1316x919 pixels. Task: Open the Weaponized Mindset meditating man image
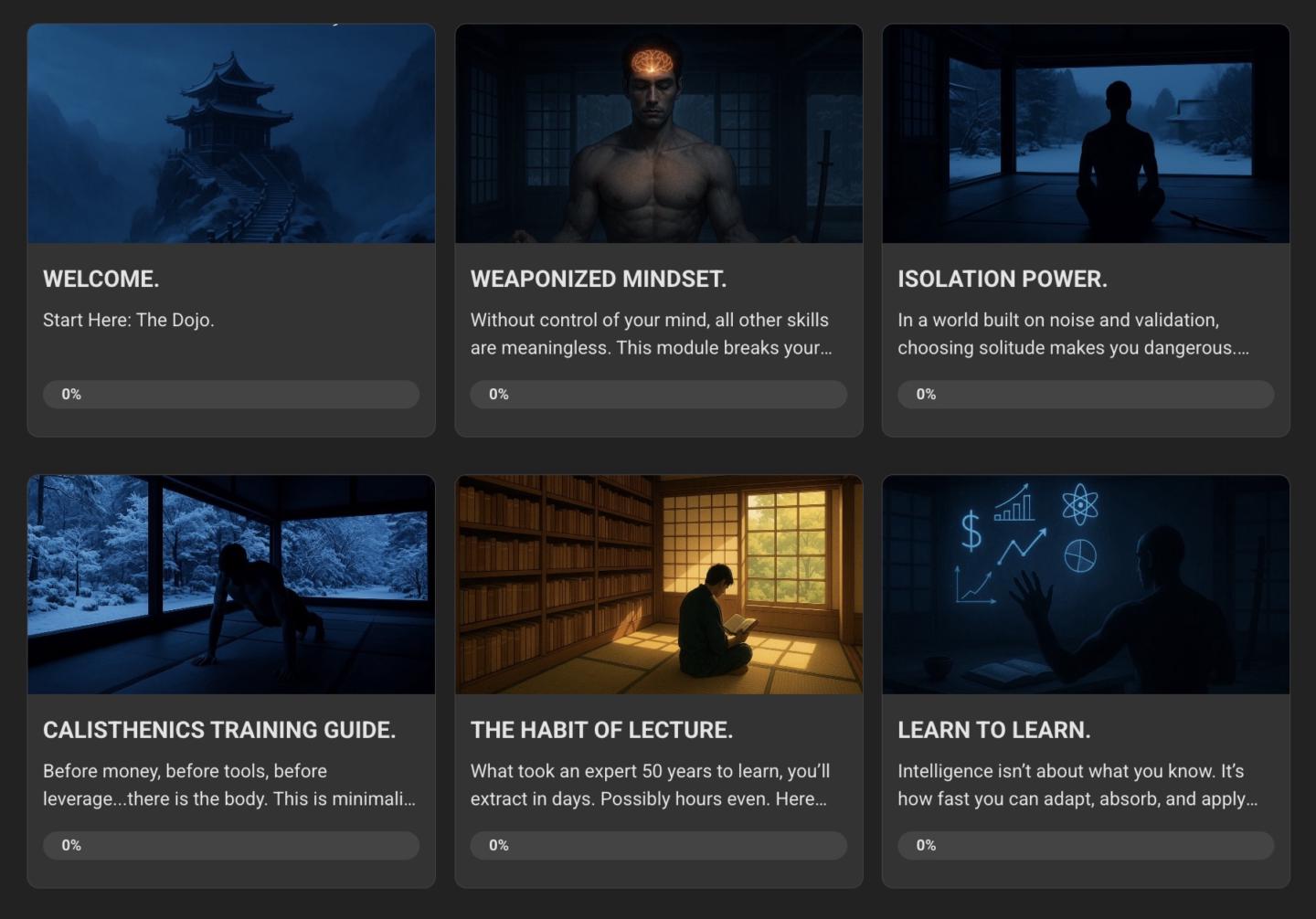pos(659,133)
